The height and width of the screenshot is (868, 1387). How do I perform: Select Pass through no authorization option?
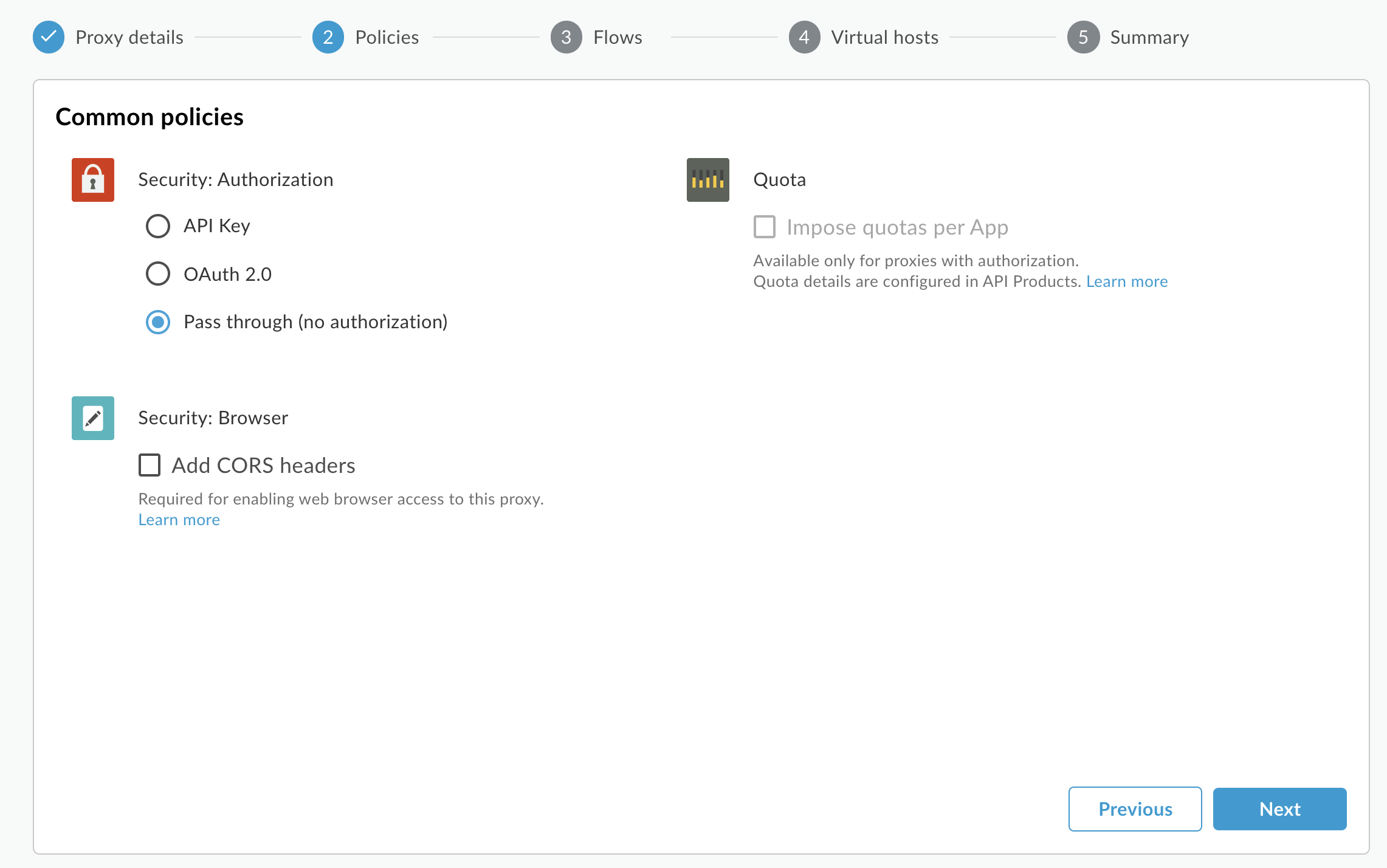(x=158, y=322)
